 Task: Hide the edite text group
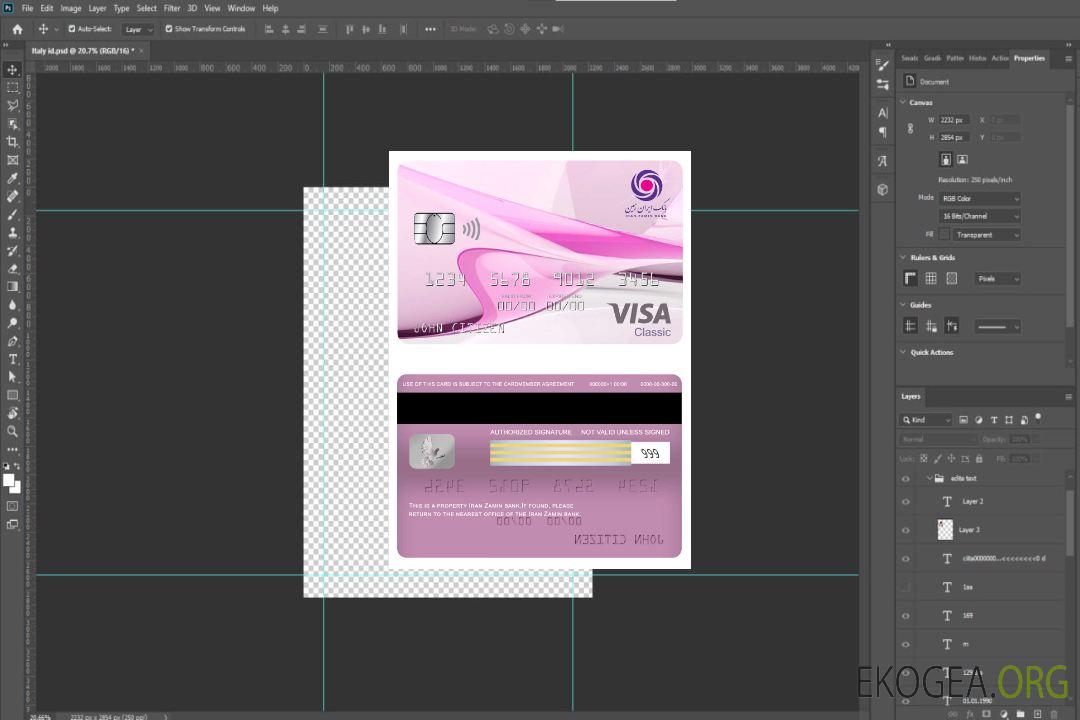(906, 479)
